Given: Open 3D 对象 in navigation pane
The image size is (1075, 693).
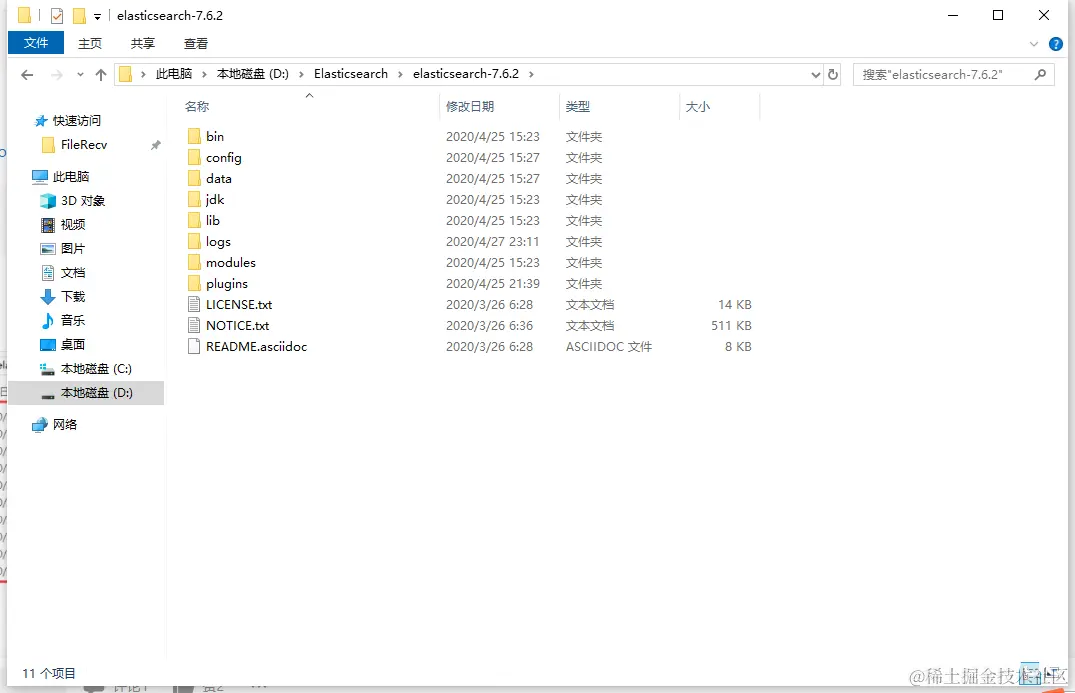Looking at the screenshot, I should [73, 201].
